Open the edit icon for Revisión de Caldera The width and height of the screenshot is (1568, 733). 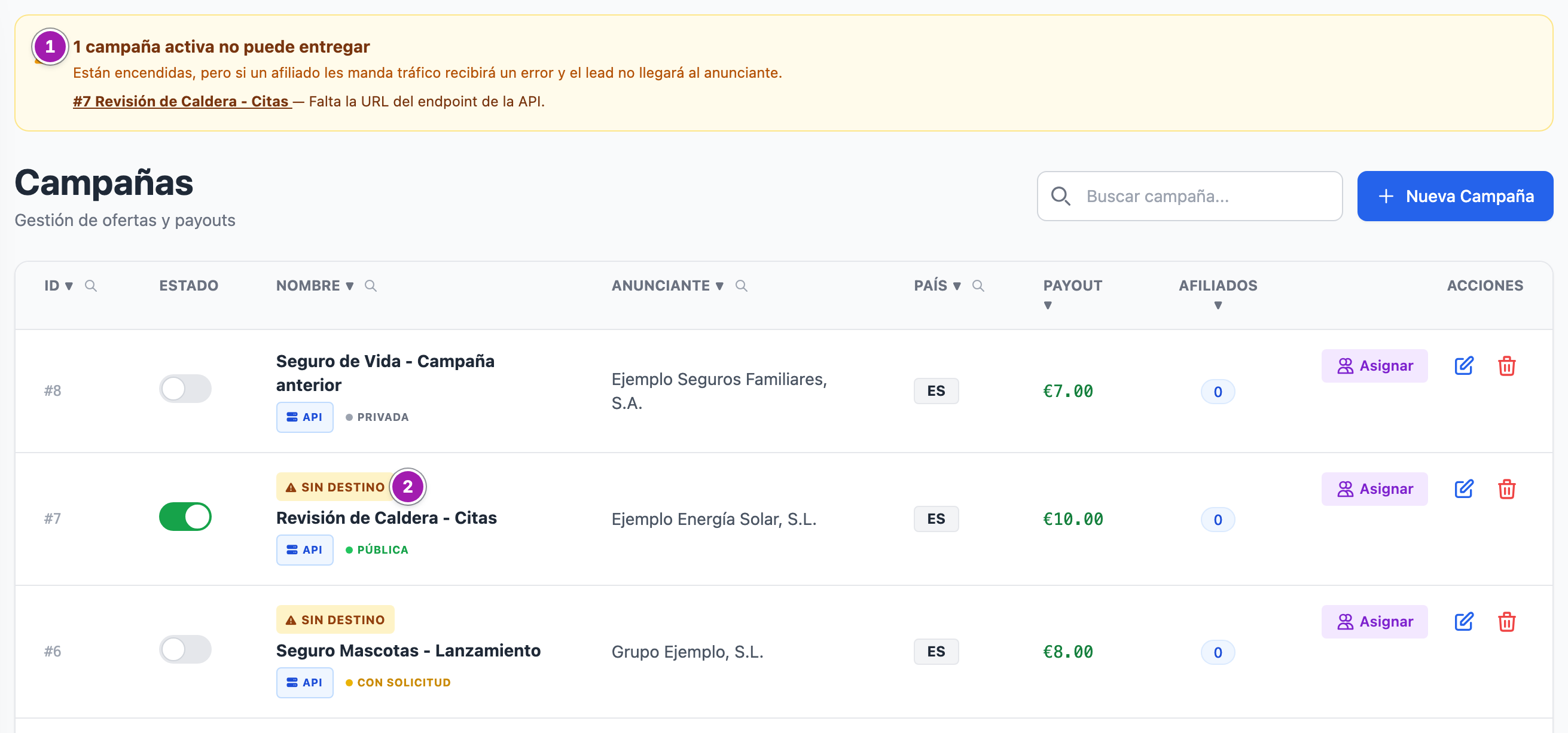(1463, 489)
